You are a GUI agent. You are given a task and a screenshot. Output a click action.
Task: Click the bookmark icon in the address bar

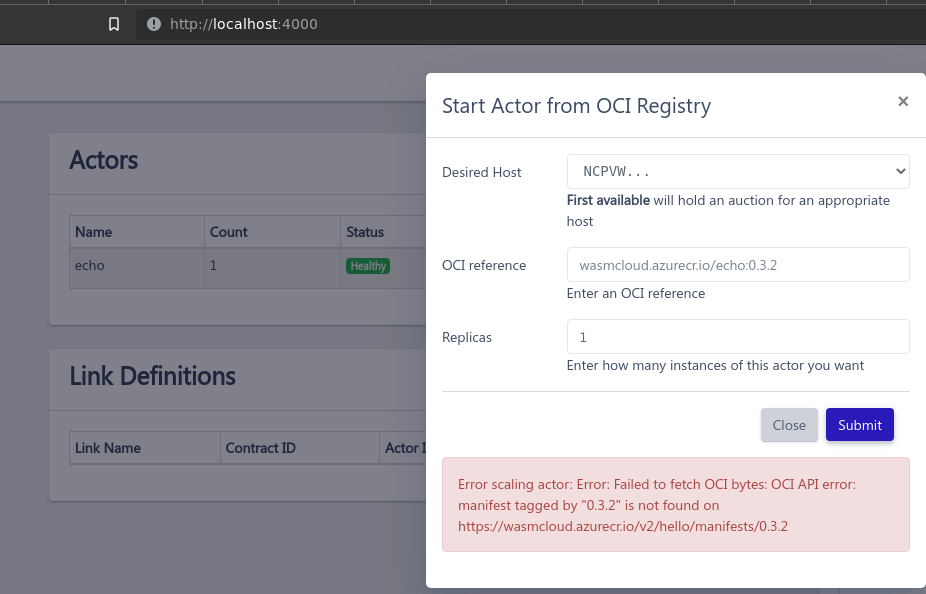[x=113, y=23]
